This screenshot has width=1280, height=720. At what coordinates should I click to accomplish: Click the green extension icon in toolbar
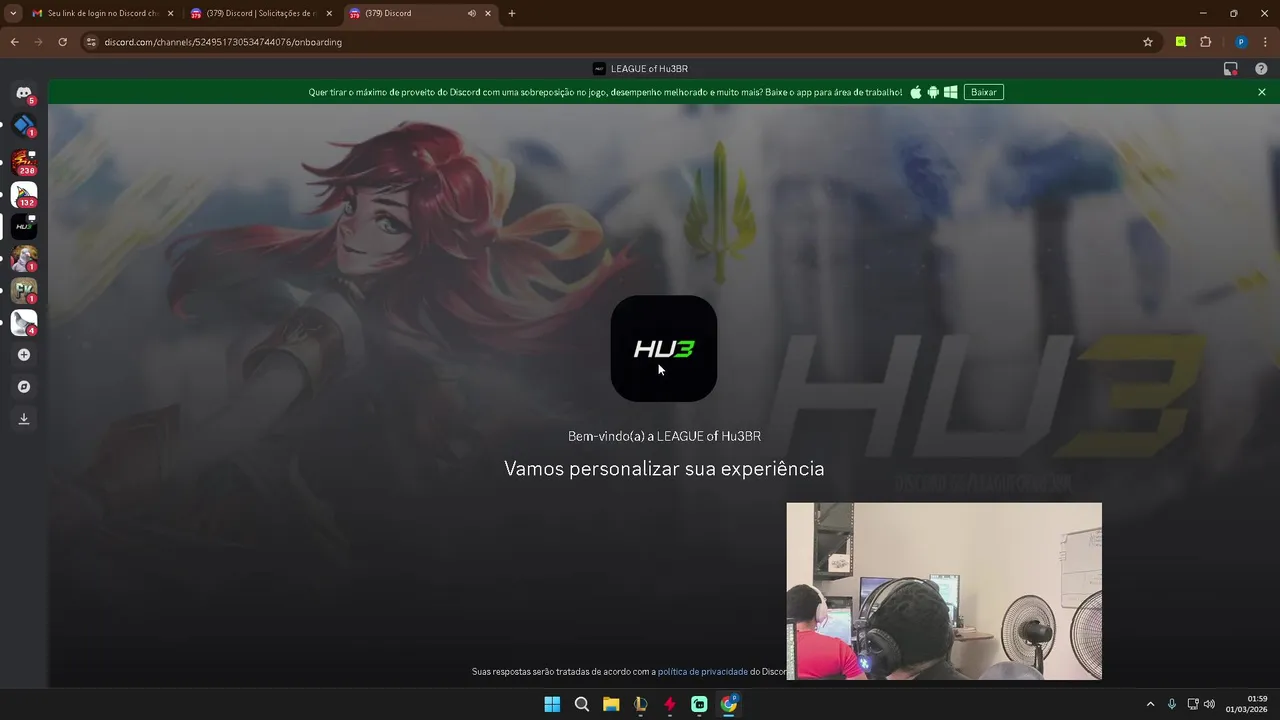(1181, 42)
